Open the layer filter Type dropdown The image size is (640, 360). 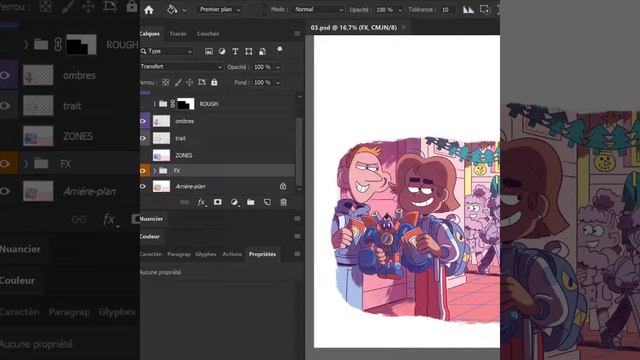[x=167, y=51]
